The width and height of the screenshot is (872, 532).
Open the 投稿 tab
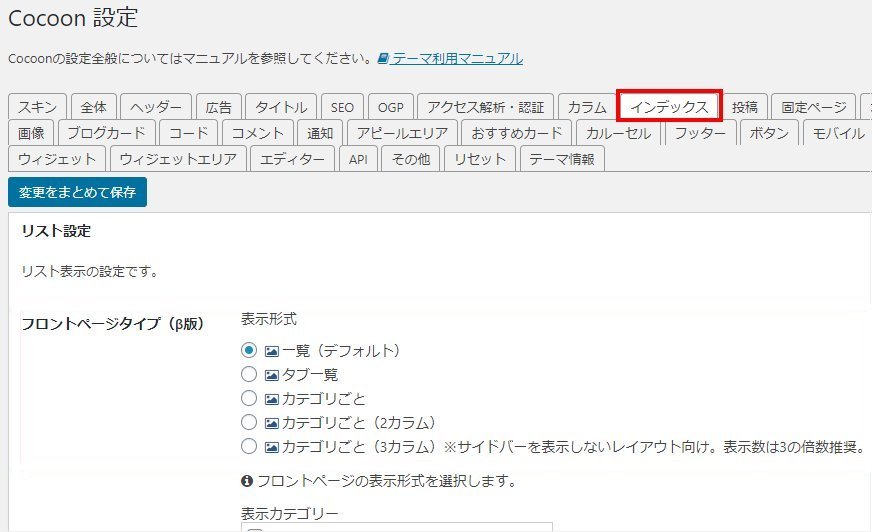(x=745, y=107)
